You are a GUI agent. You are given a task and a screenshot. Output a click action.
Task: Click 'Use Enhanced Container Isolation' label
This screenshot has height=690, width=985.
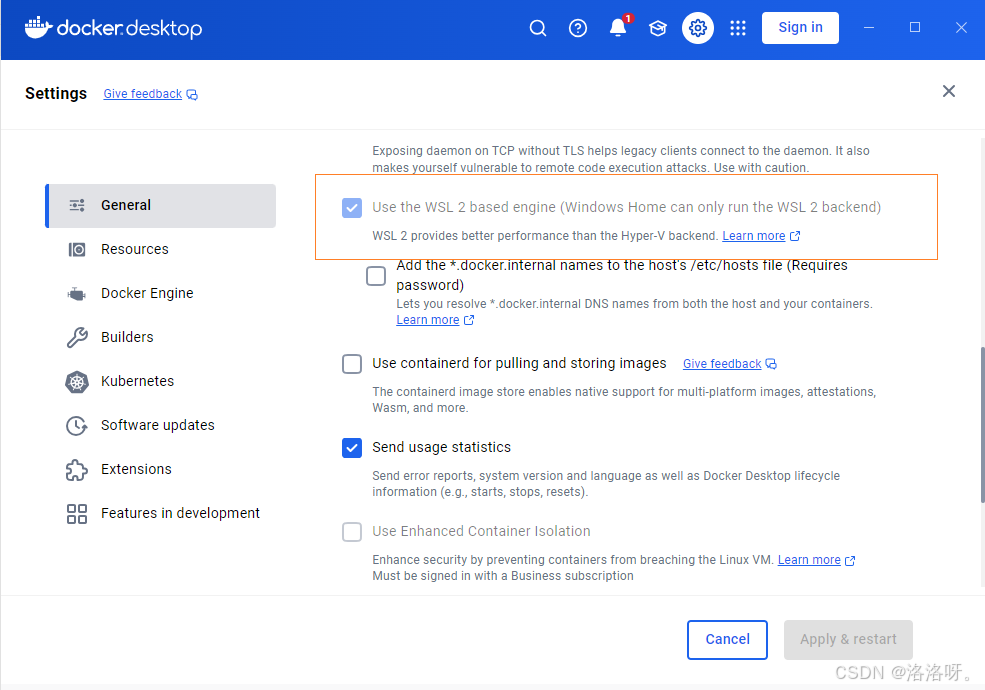coord(481,532)
